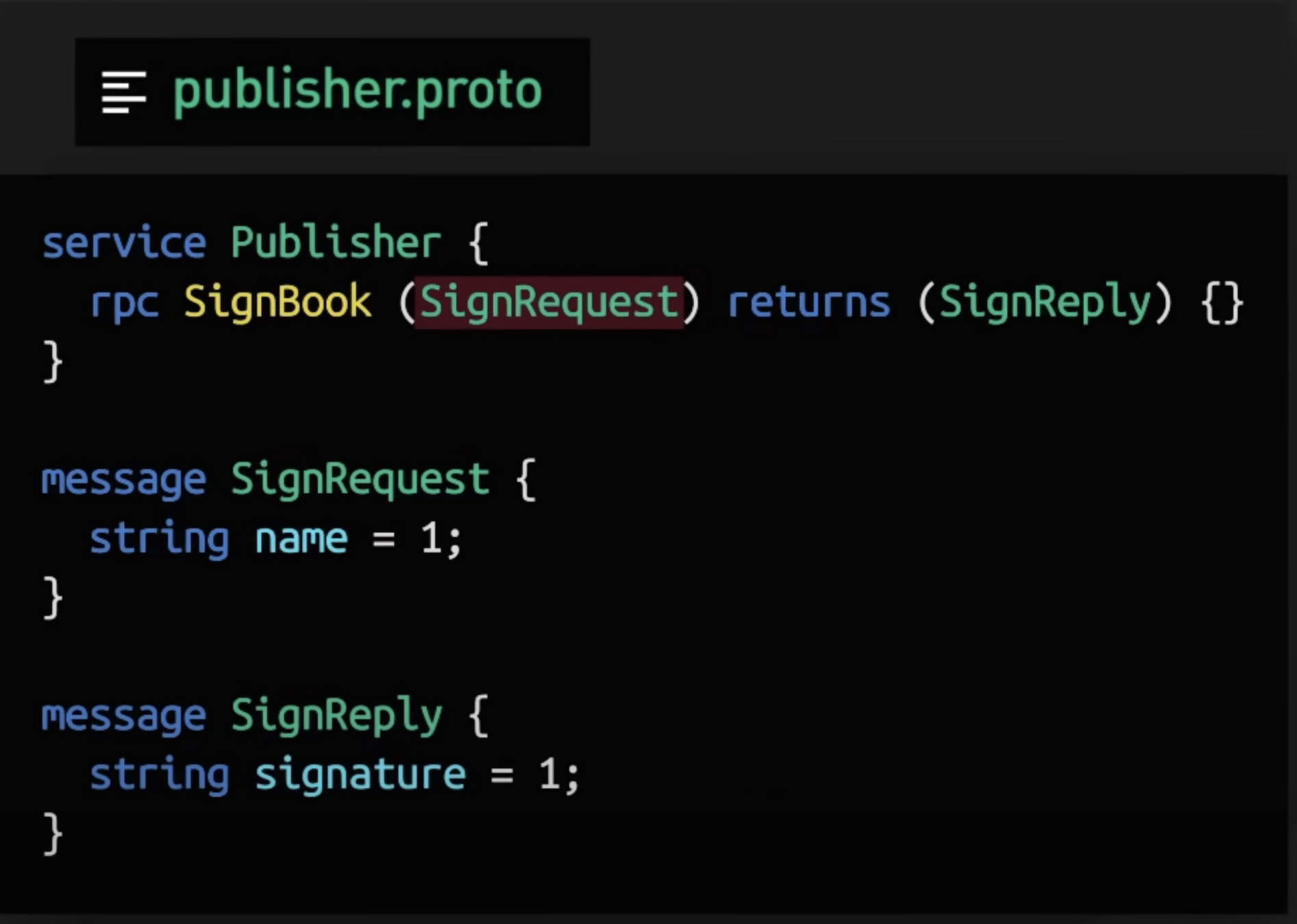Click the SignReply message definition name

coord(336,716)
